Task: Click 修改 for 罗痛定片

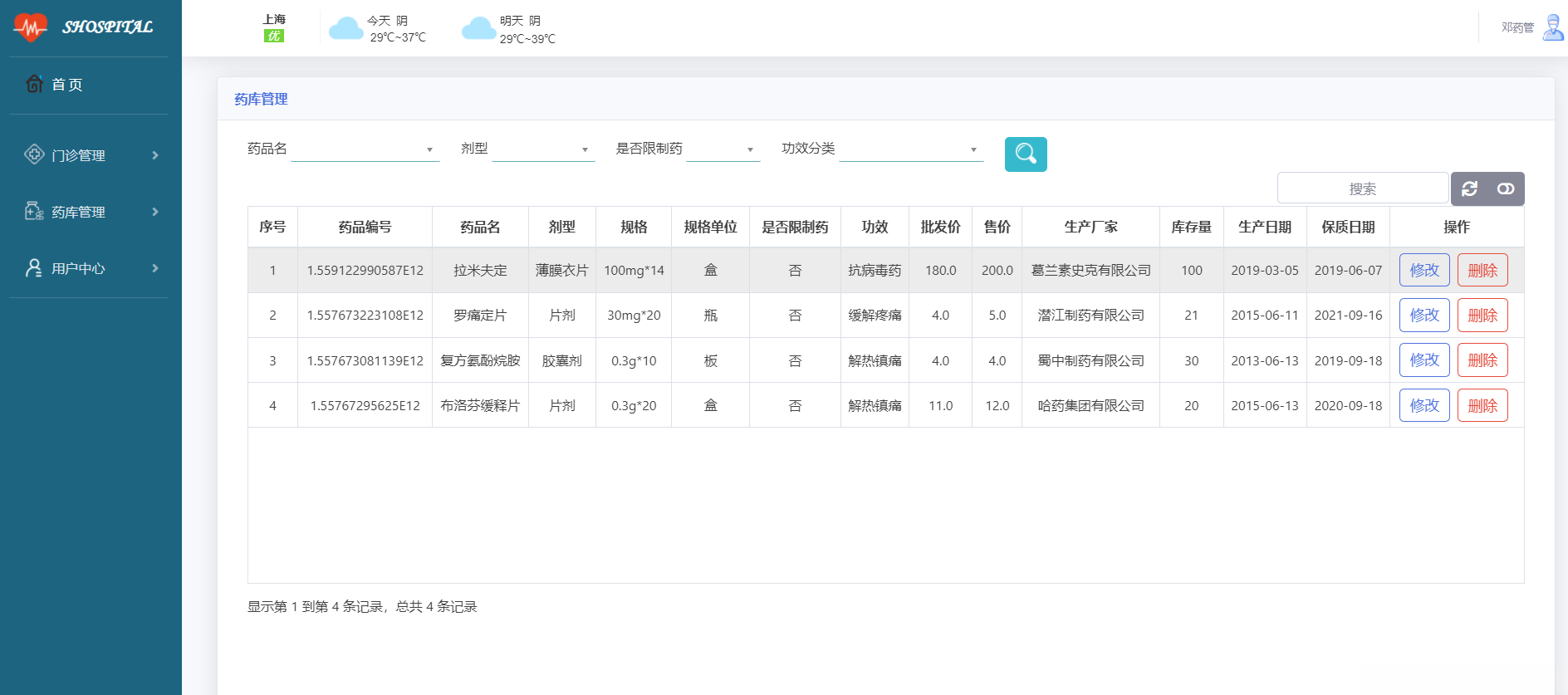Action: (1424, 315)
